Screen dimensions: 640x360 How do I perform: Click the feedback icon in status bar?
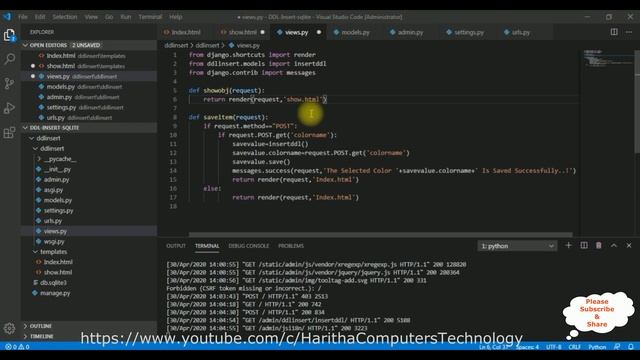pyautogui.click(x=617, y=347)
